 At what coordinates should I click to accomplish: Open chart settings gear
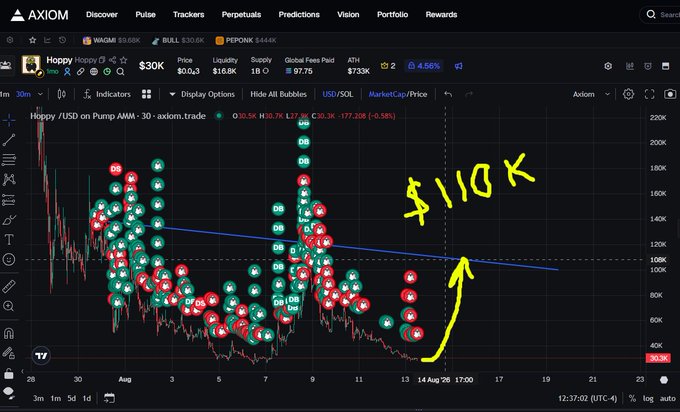628,94
